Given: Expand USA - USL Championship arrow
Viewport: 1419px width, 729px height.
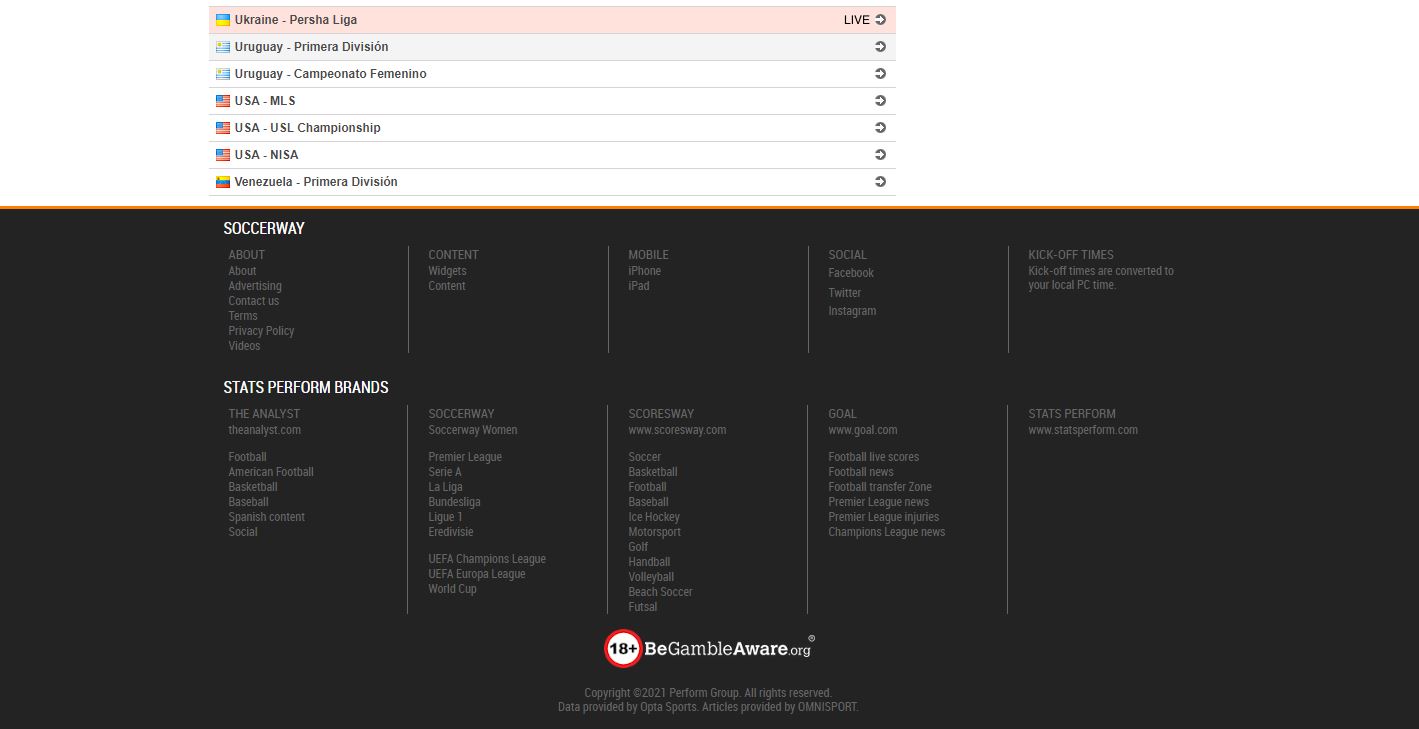Looking at the screenshot, I should [x=880, y=127].
